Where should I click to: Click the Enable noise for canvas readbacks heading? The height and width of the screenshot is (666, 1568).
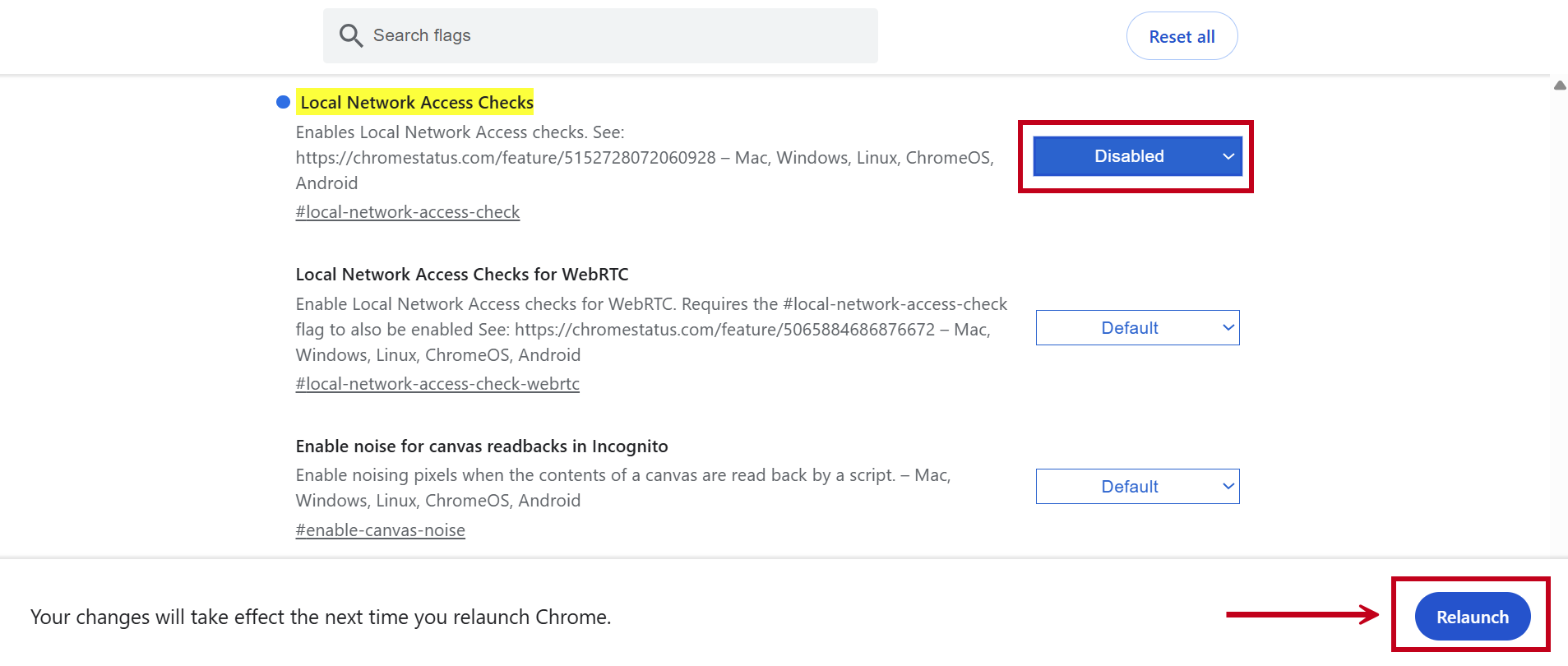[482, 446]
